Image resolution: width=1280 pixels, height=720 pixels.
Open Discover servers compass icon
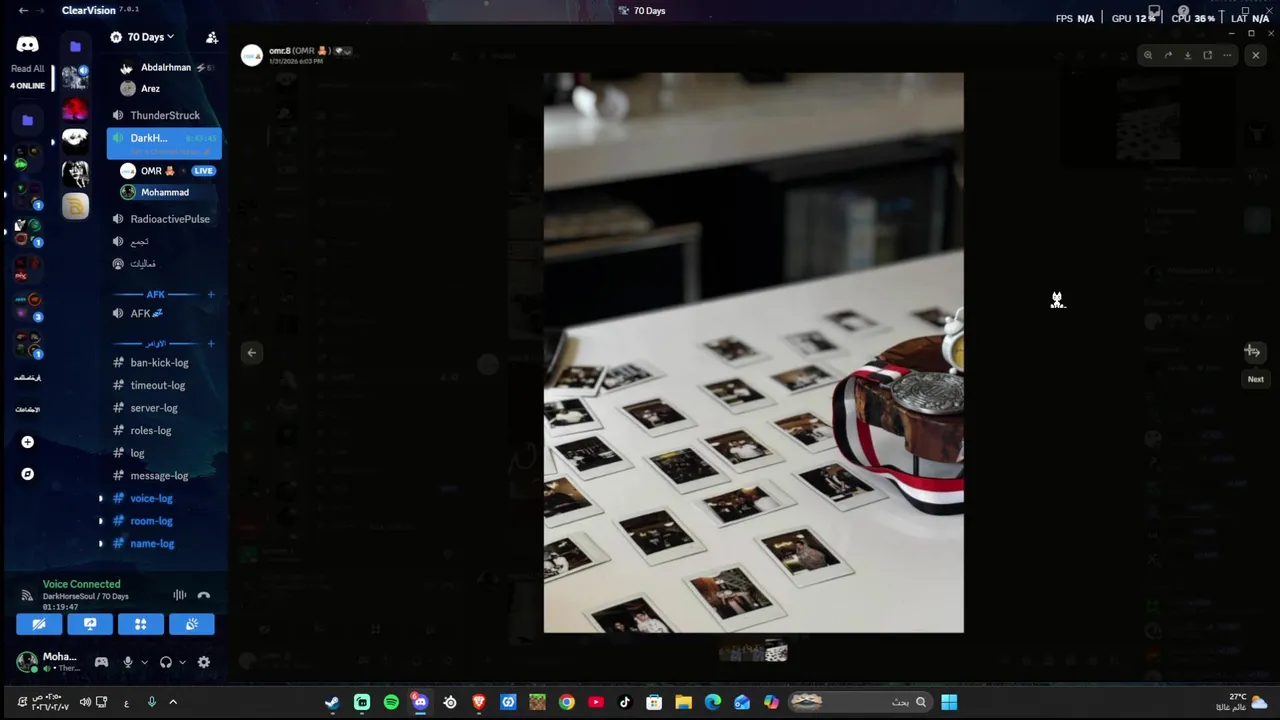(x=27, y=474)
